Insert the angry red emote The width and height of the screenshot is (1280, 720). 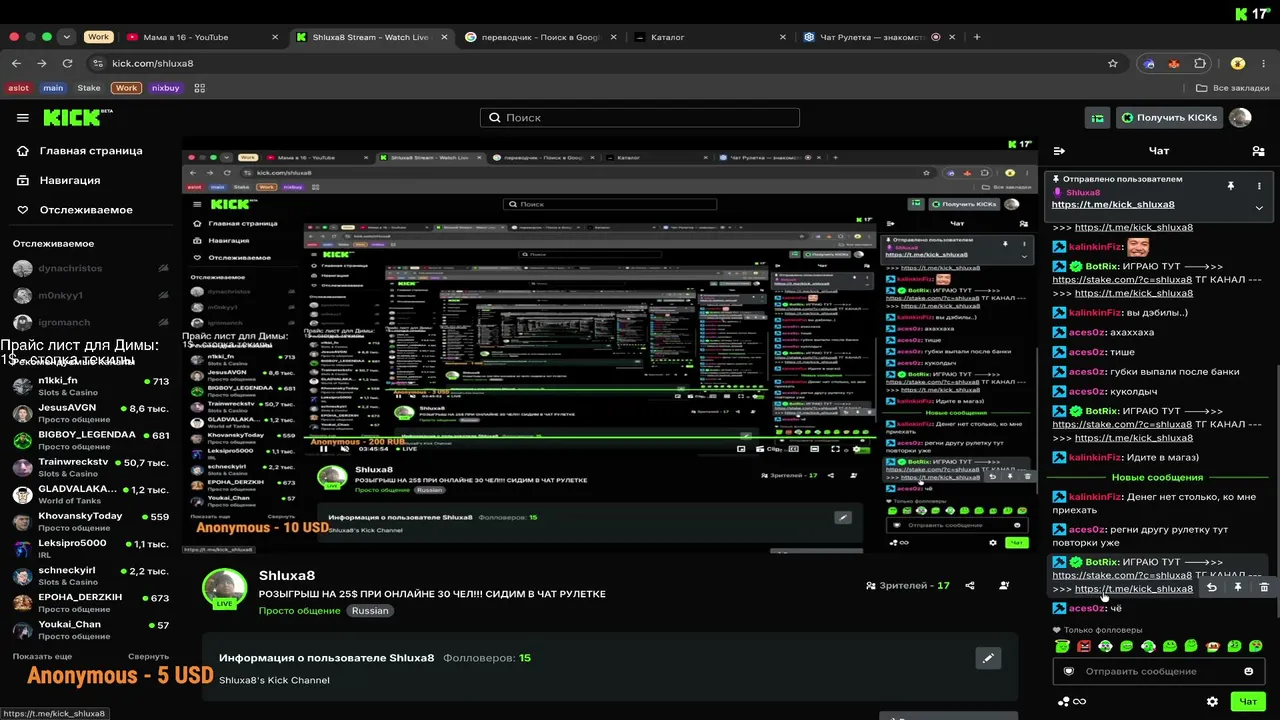[1083, 646]
